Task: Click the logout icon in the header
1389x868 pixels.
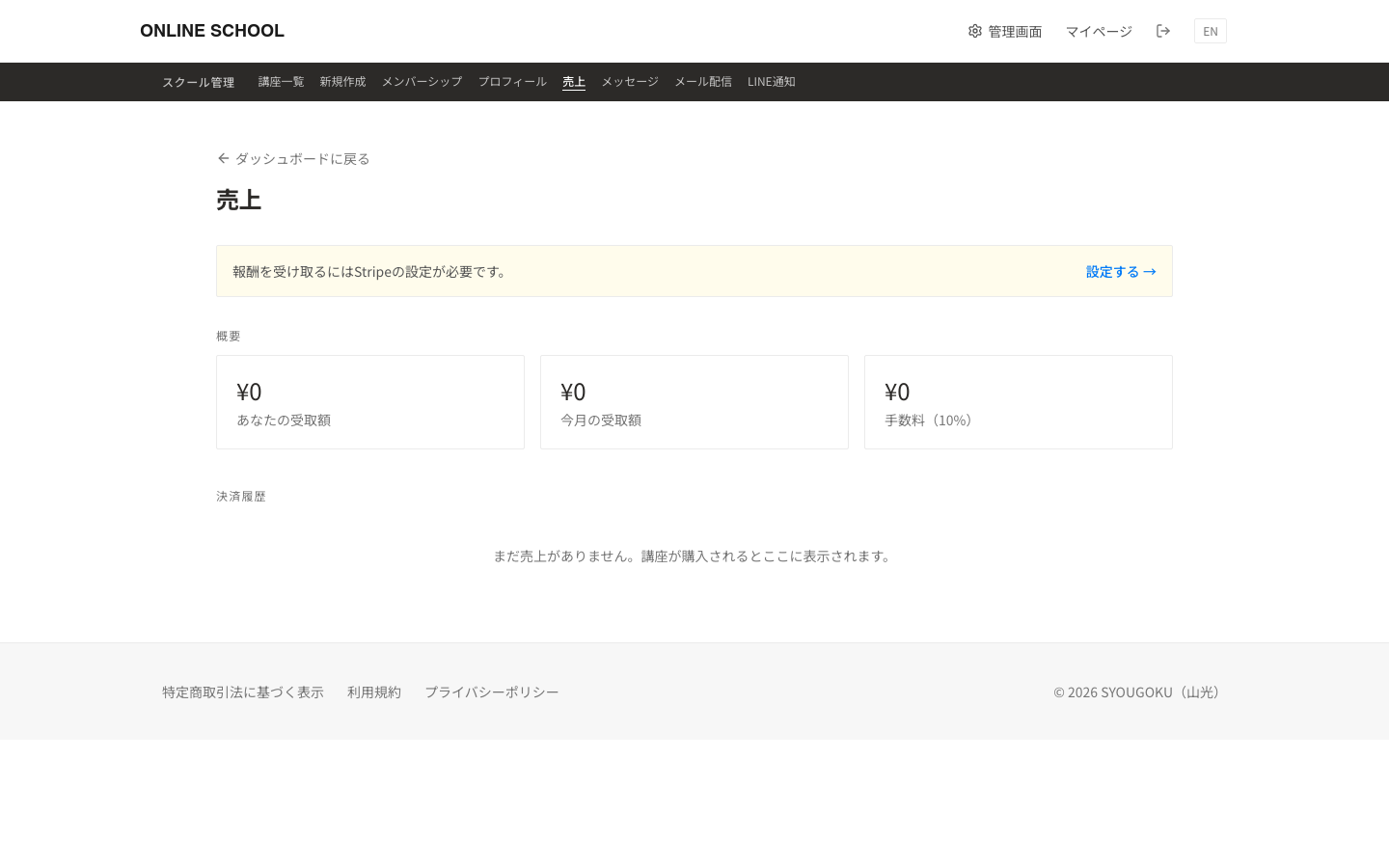Action: 1163,31
